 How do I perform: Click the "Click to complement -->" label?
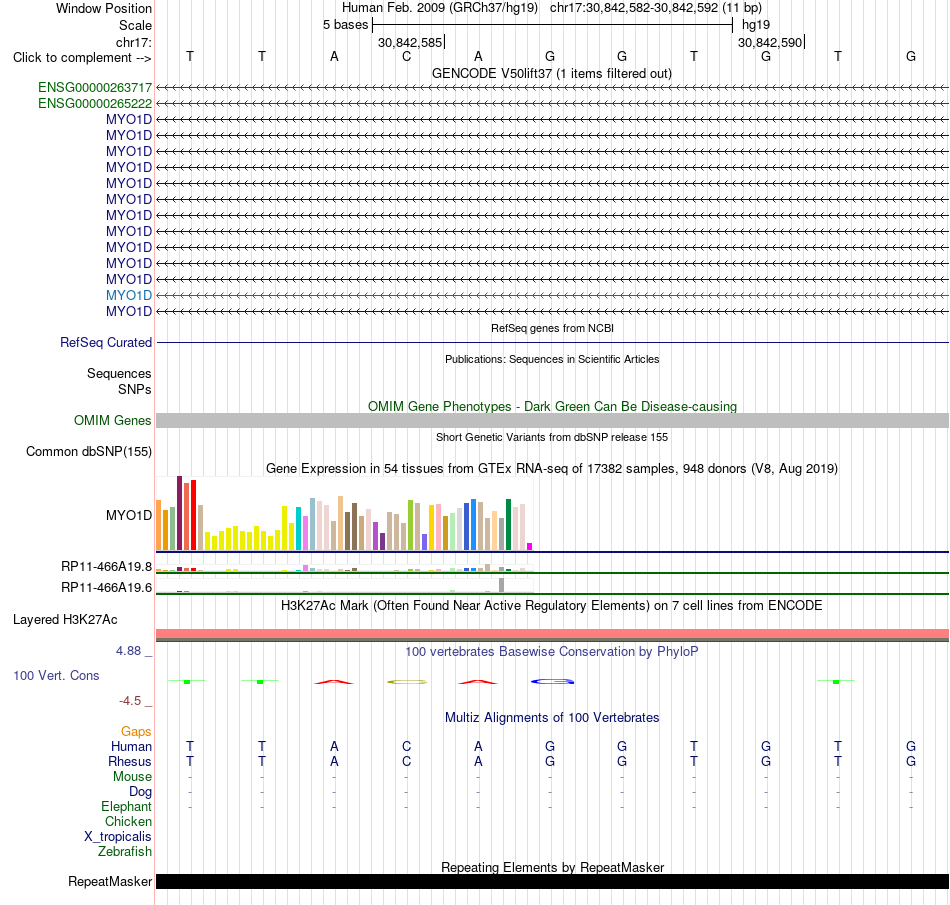point(82,58)
